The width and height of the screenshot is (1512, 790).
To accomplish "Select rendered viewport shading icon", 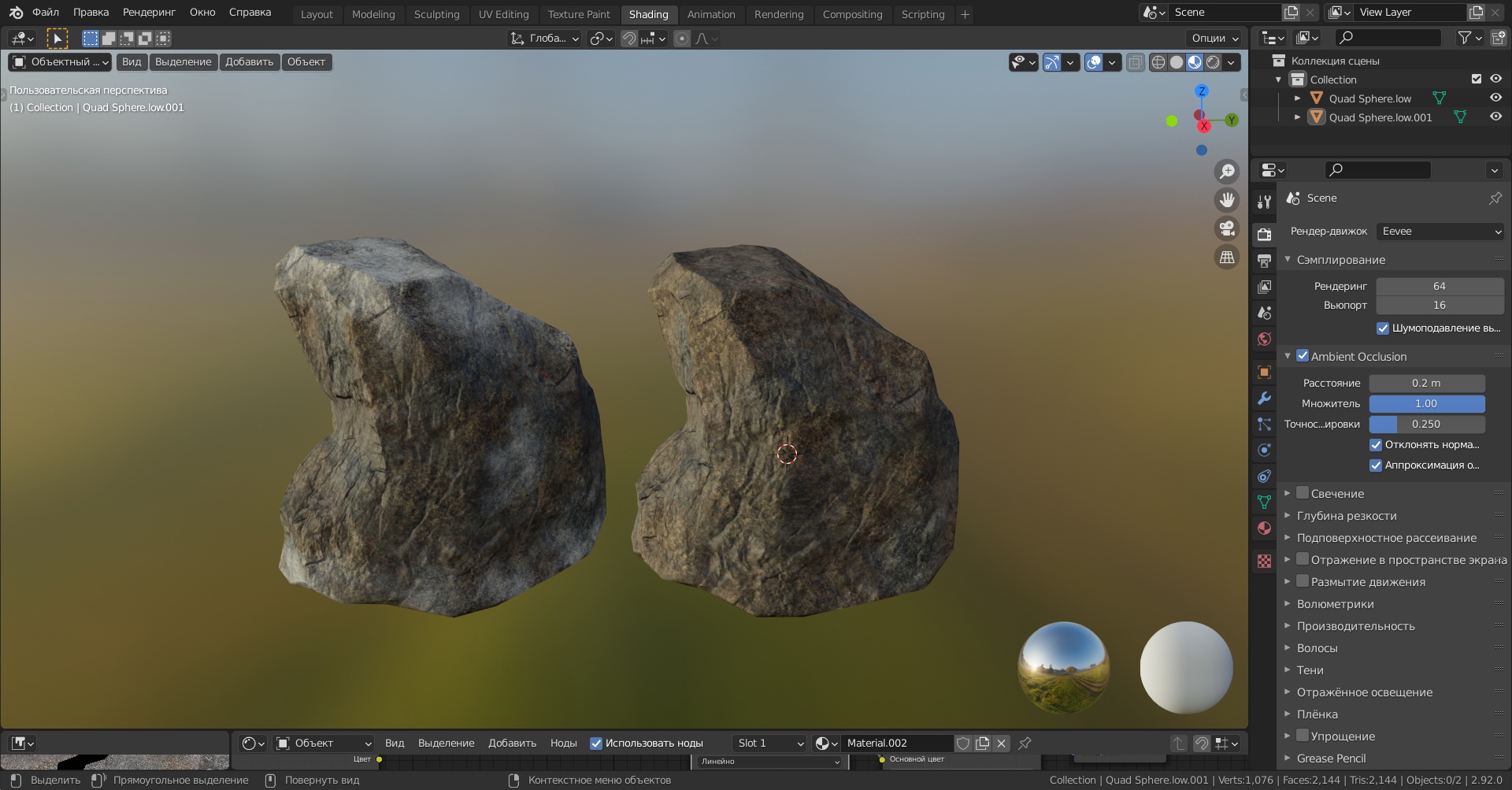I will tap(1213, 62).
